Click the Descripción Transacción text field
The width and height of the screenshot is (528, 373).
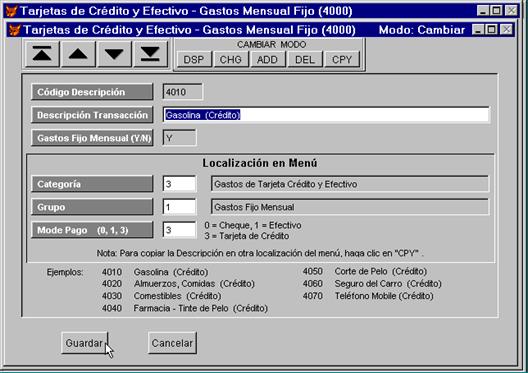click(x=326, y=115)
